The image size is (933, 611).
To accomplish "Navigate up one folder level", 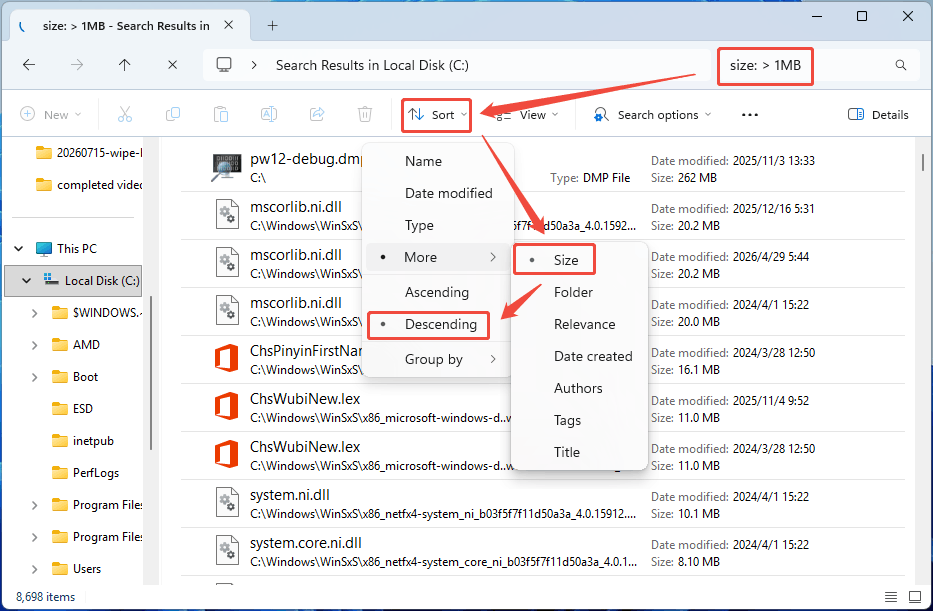I will (x=124, y=65).
